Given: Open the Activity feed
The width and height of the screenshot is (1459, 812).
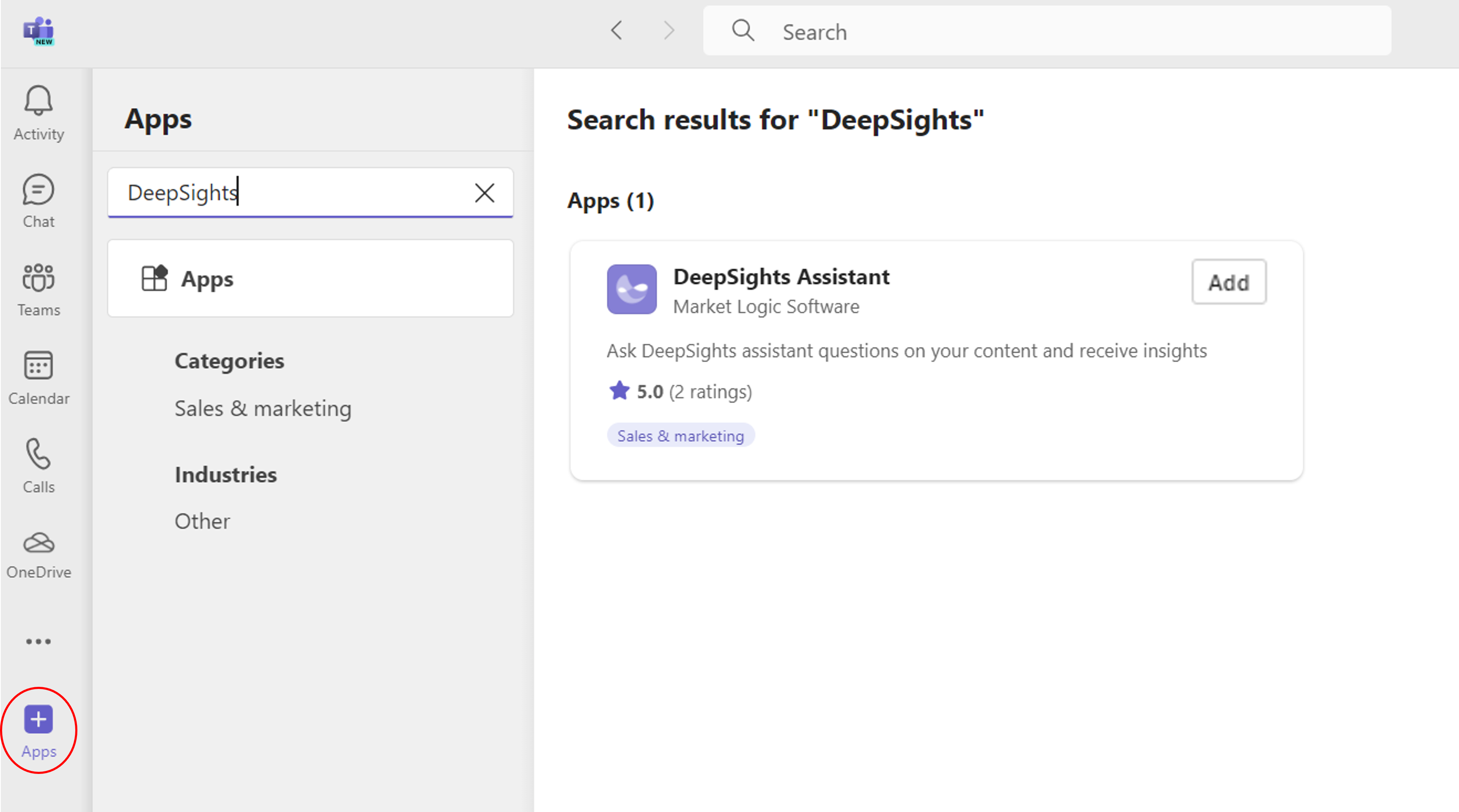Looking at the screenshot, I should click(38, 113).
